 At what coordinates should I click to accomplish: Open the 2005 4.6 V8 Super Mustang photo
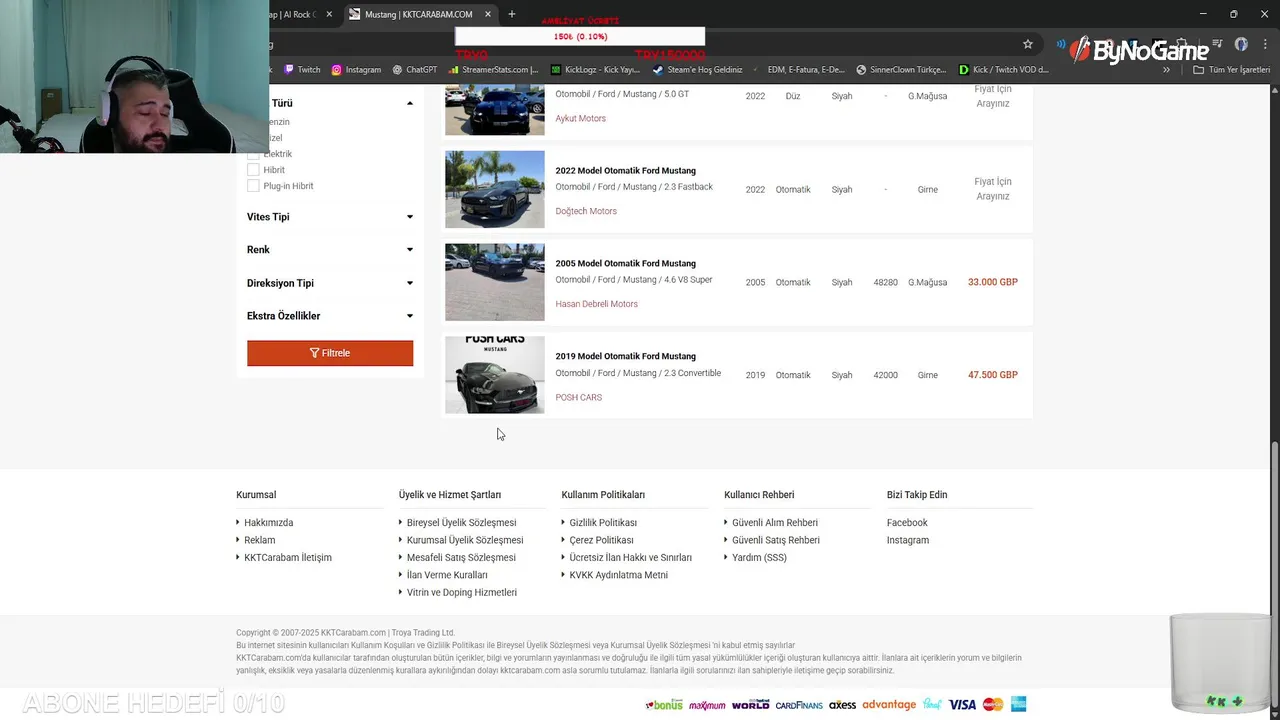[495, 282]
